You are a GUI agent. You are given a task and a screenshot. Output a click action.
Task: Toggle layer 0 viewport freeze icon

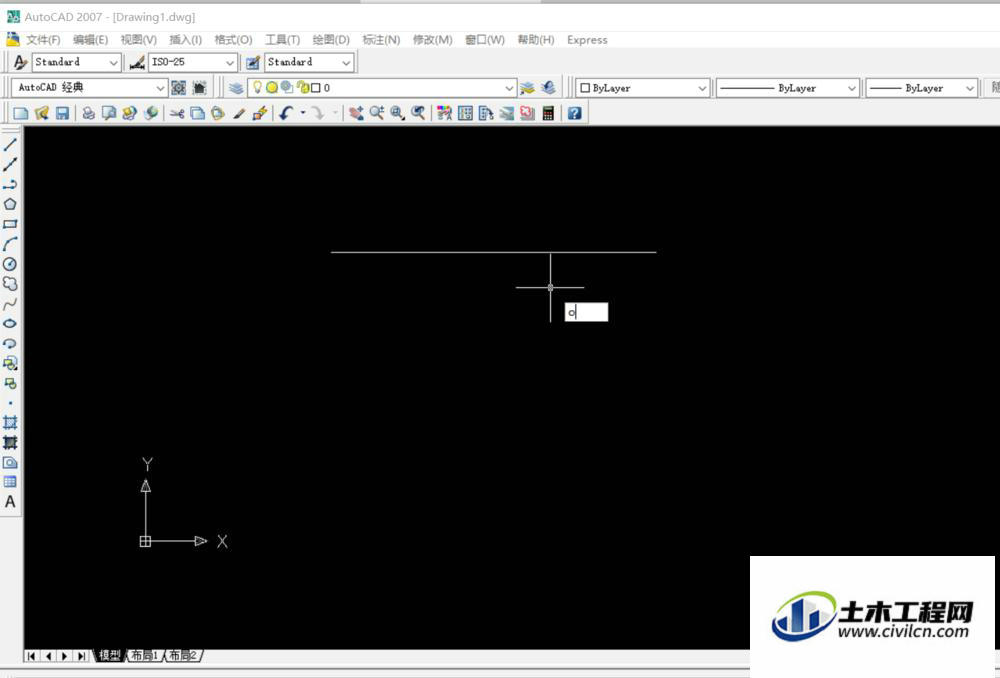[287, 87]
